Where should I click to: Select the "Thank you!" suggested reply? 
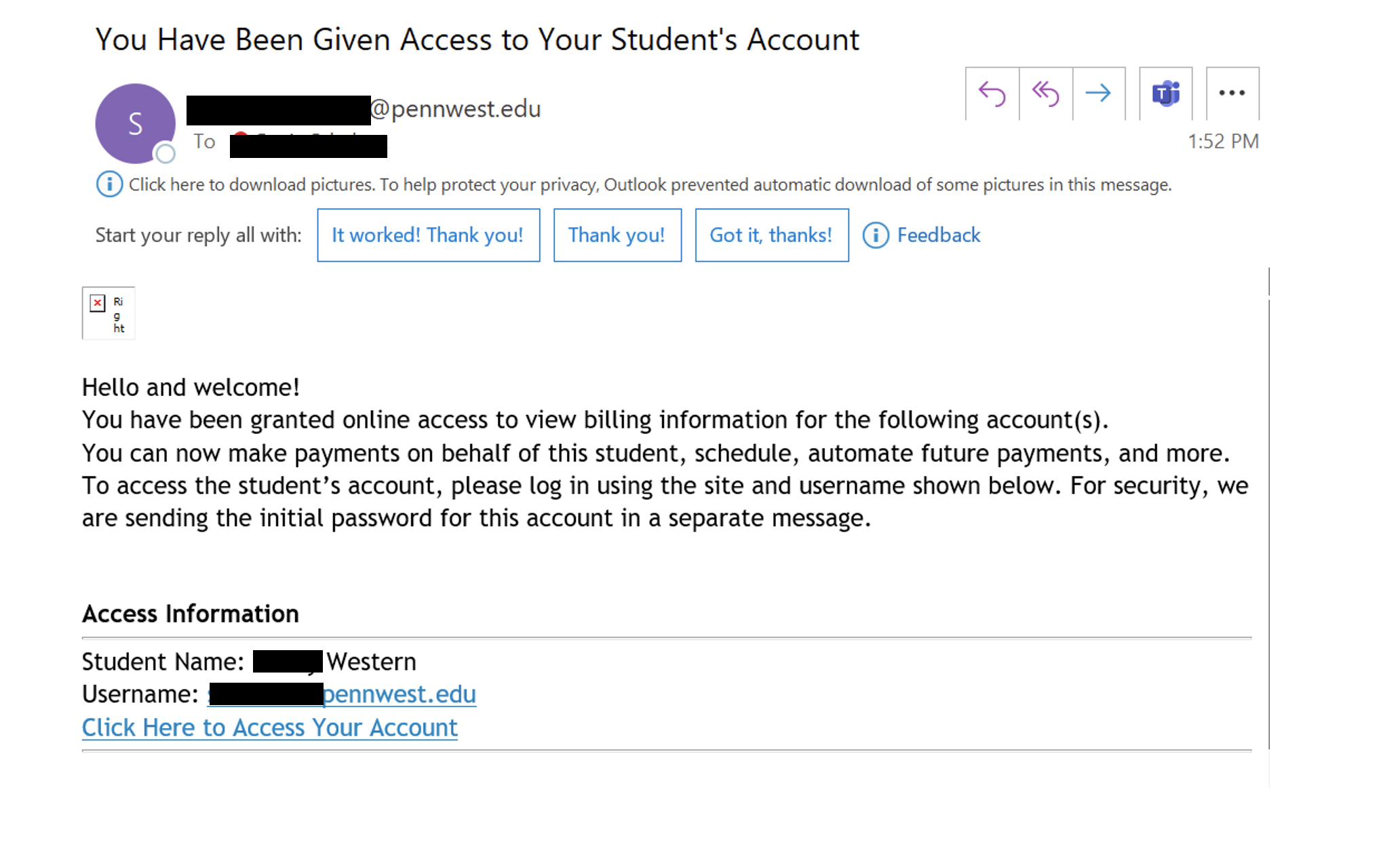(x=617, y=235)
